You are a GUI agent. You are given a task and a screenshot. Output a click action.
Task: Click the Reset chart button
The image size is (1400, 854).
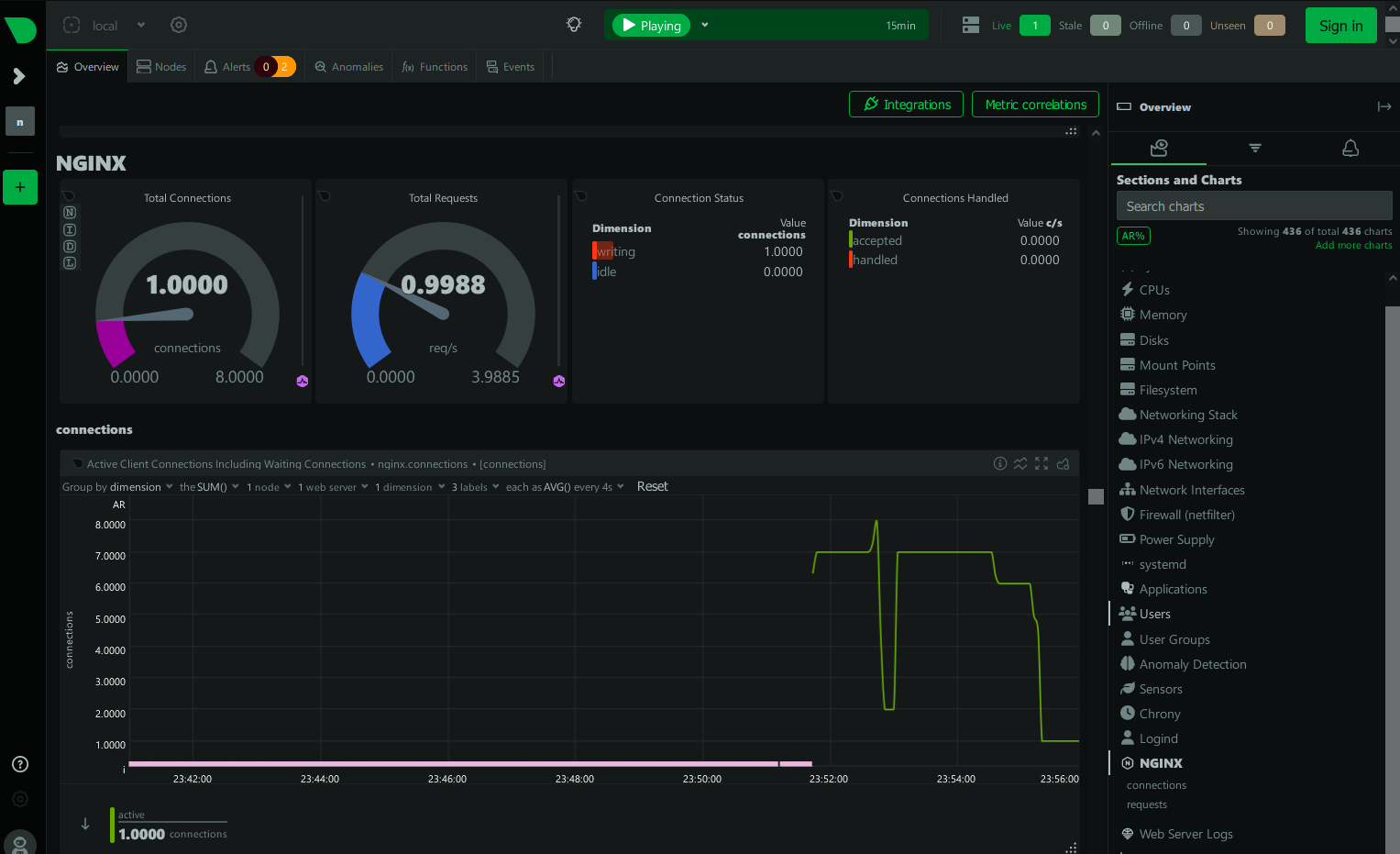coord(652,486)
